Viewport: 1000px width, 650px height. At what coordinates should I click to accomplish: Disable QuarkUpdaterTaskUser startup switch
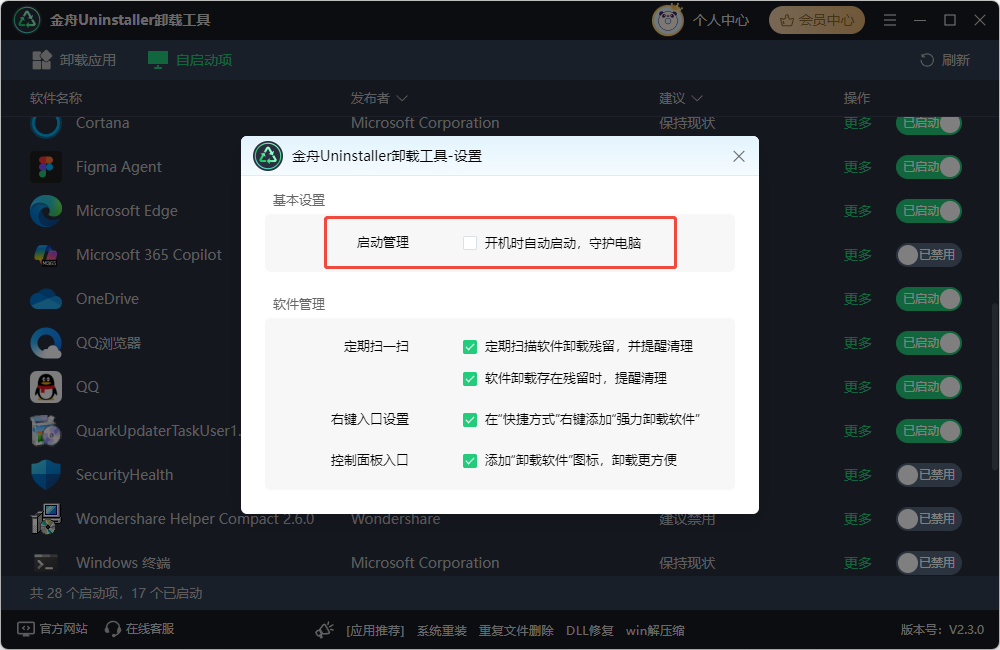(x=929, y=431)
